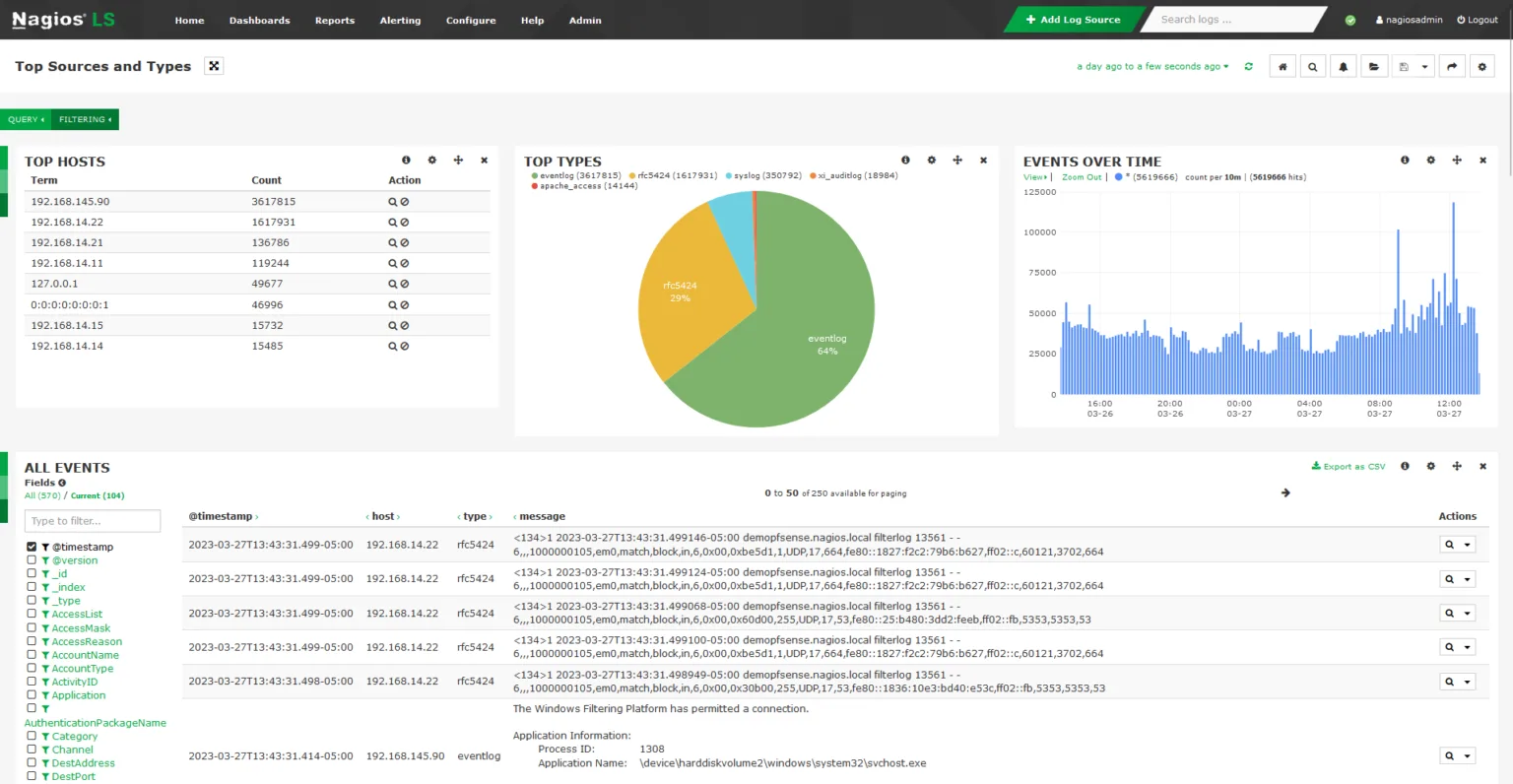Open Events Over Time configure gear
The width and height of the screenshot is (1513, 784).
[1430, 160]
